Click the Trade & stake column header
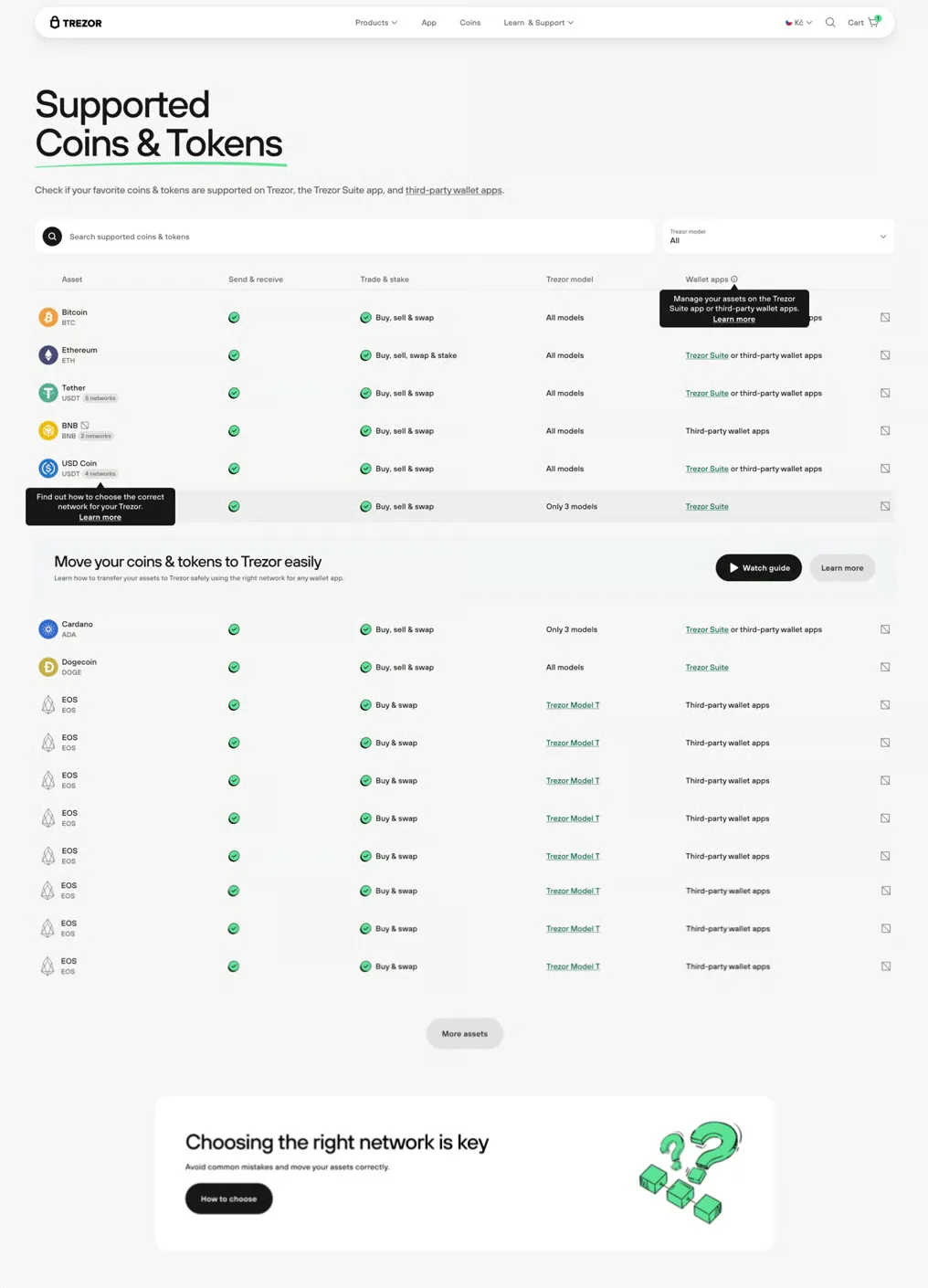928x1288 pixels. (385, 280)
